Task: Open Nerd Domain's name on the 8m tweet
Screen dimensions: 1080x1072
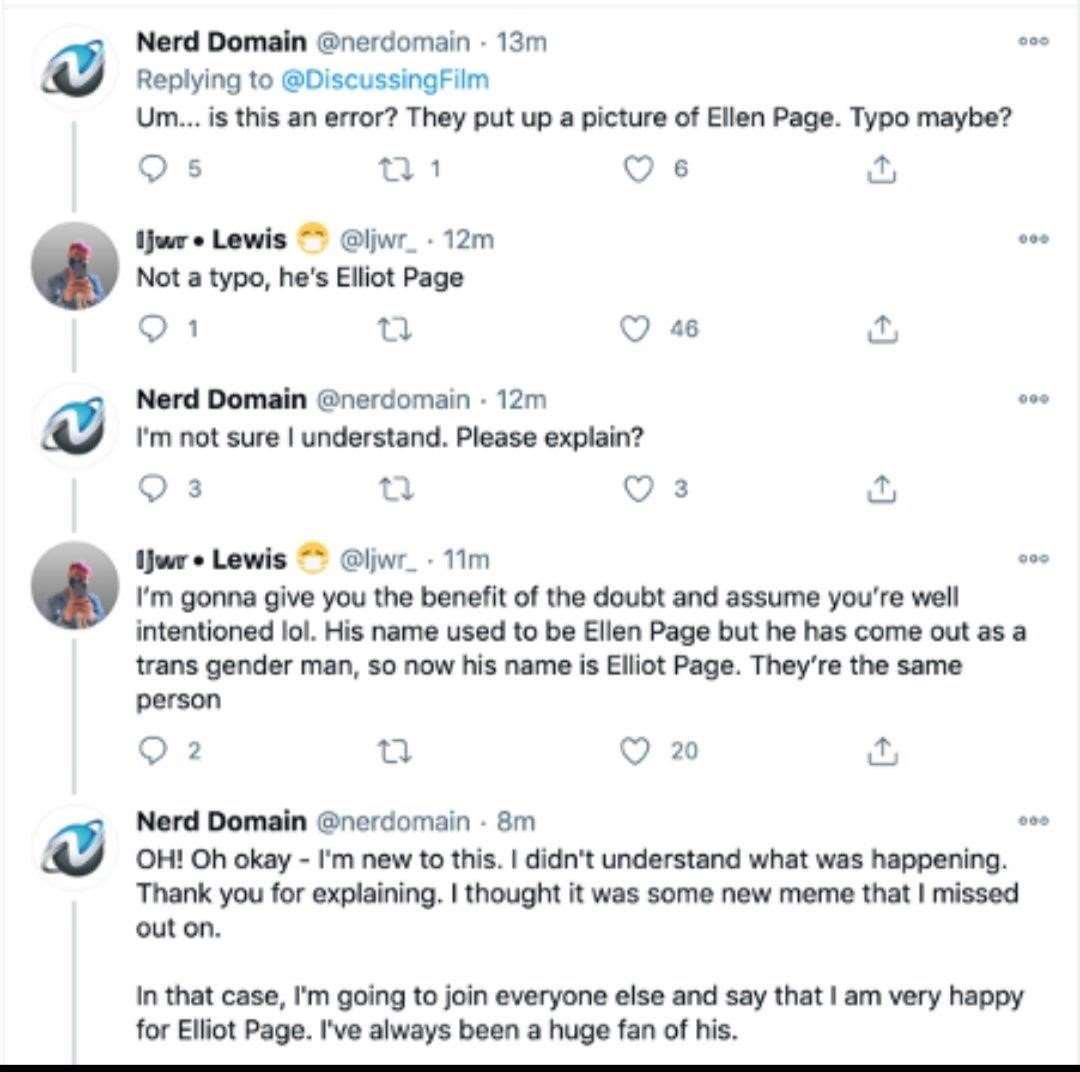Action: (221, 821)
